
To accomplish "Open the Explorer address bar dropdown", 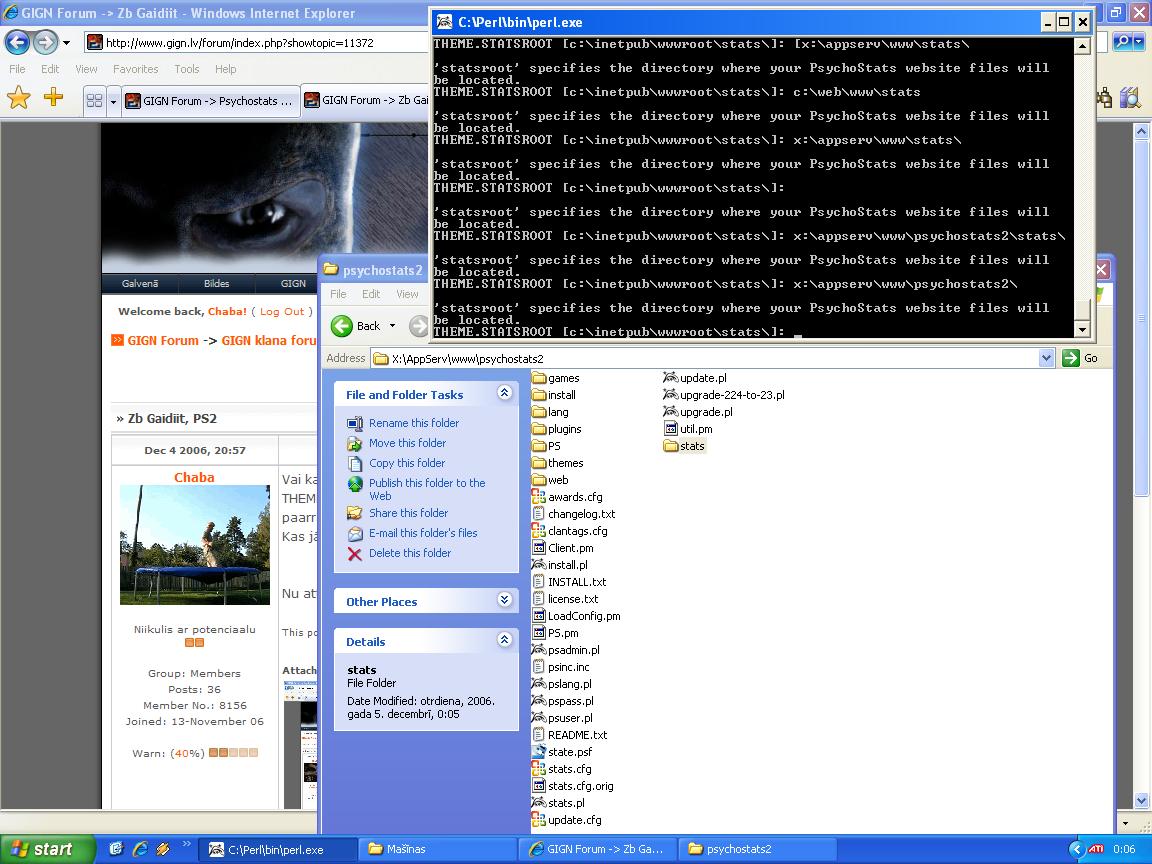I will tap(1046, 358).
